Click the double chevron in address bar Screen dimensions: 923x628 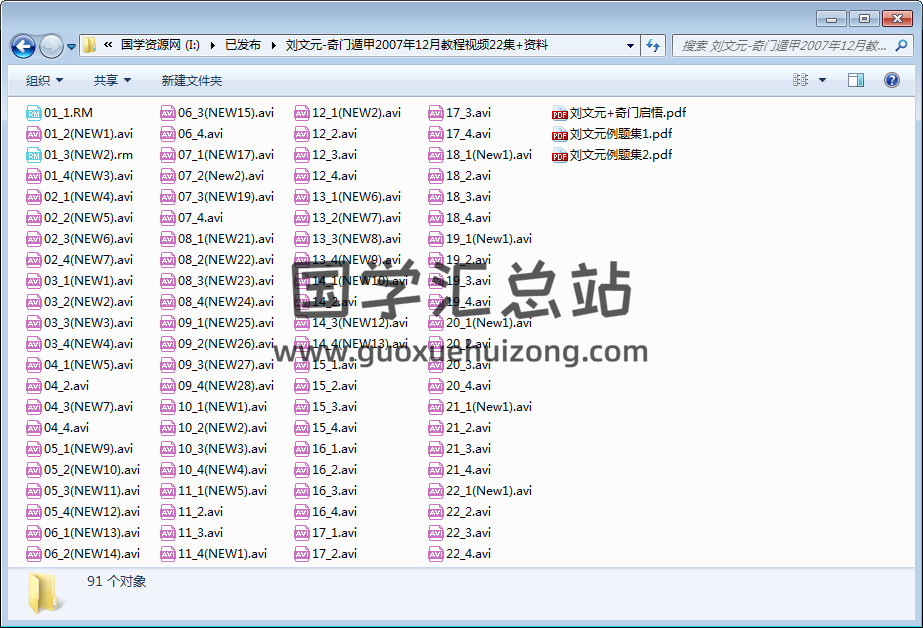tap(108, 45)
